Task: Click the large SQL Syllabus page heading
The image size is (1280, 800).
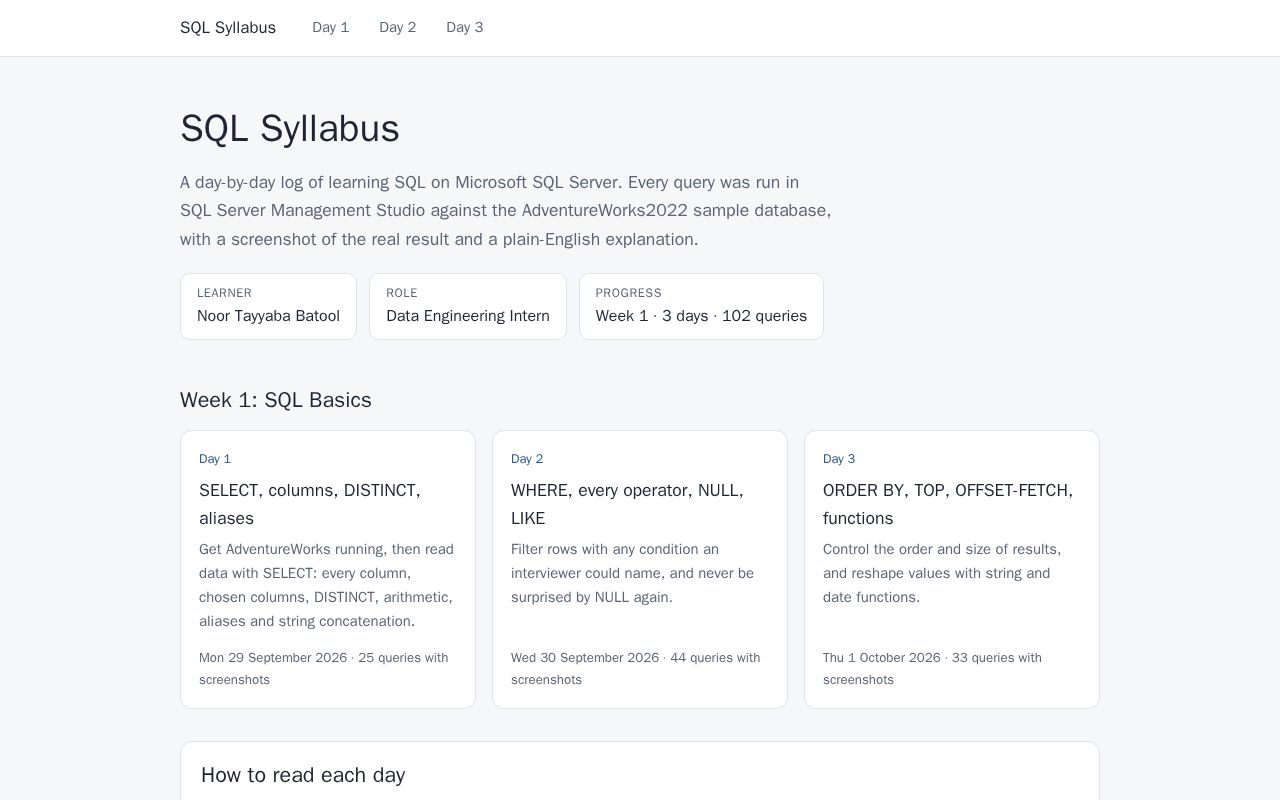Action: click(290, 129)
